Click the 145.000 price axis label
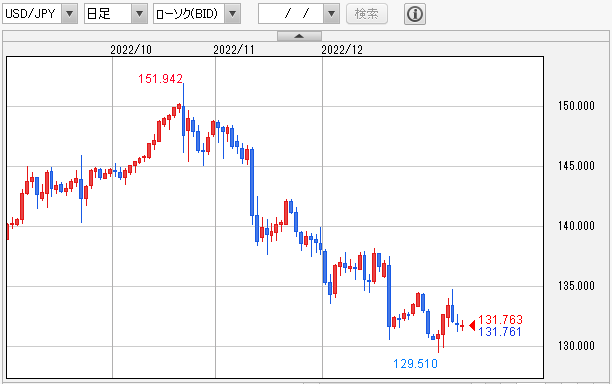Screen dimensions: 612x384 [576, 166]
